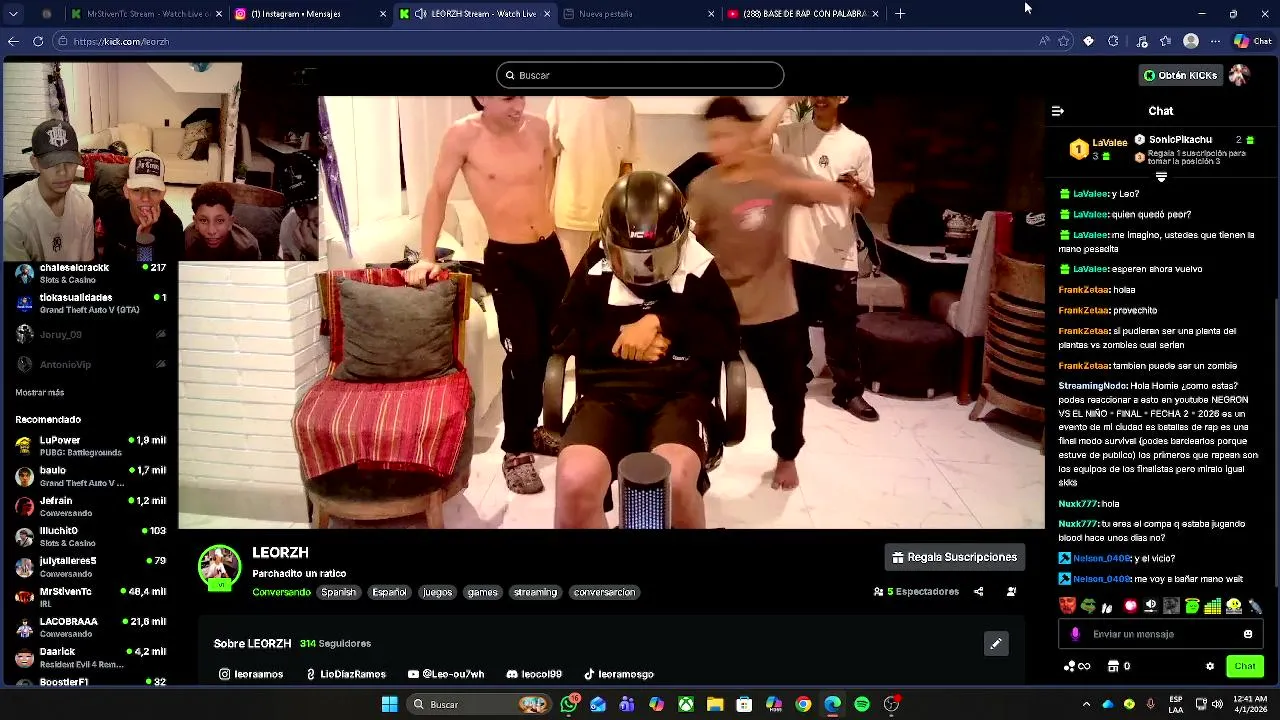Image resolution: width=1280 pixels, height=720 pixels.
Task: Show hidden system tray icons
Action: point(1086,704)
